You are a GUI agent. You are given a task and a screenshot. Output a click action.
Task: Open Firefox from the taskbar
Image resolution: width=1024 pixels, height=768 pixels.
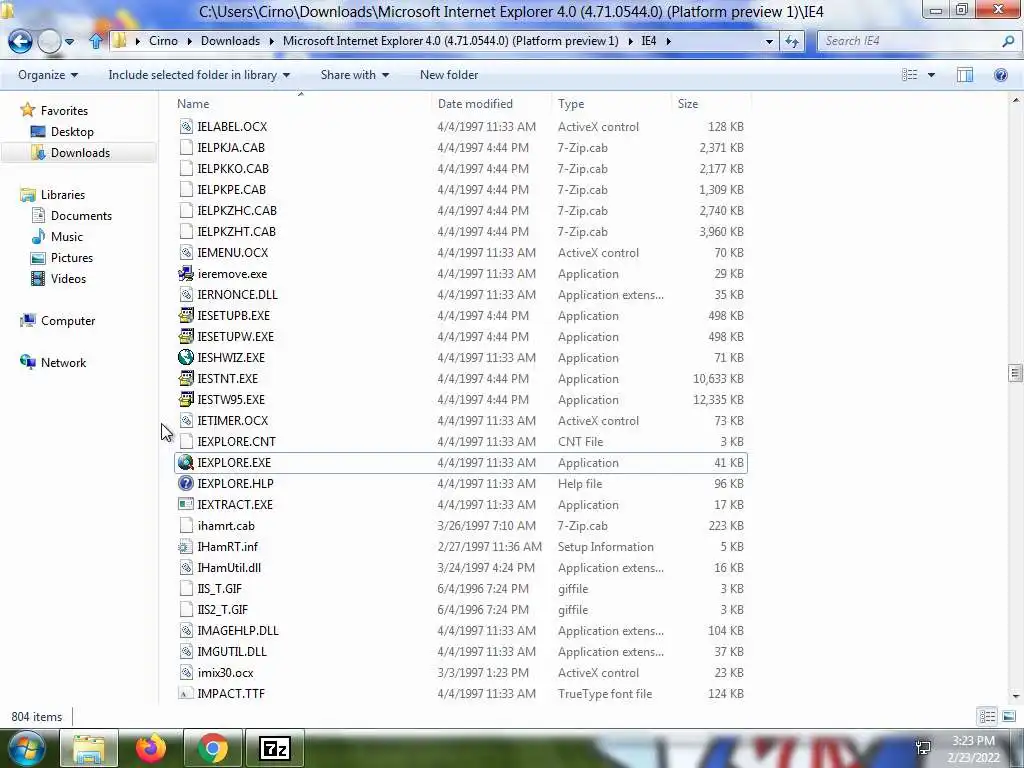pos(151,748)
